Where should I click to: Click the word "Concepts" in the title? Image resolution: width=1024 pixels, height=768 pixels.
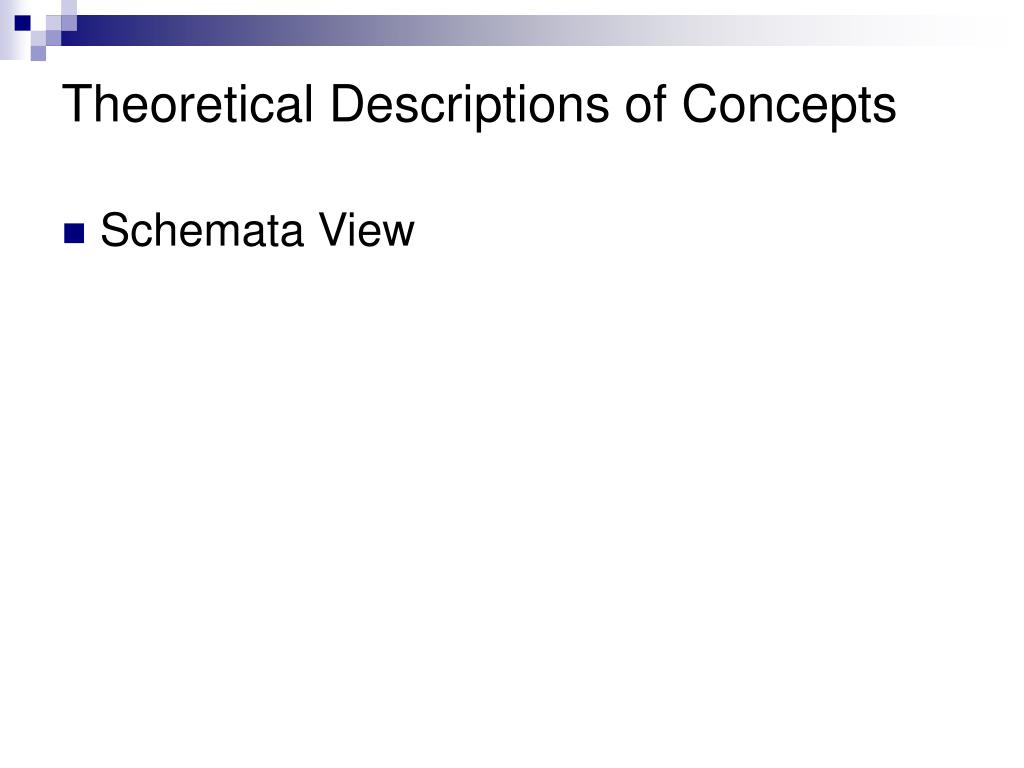[x=789, y=104]
